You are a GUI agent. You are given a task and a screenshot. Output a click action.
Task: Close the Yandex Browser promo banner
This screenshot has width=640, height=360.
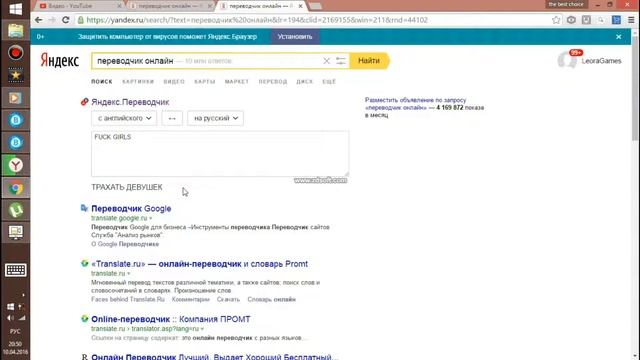point(618,37)
